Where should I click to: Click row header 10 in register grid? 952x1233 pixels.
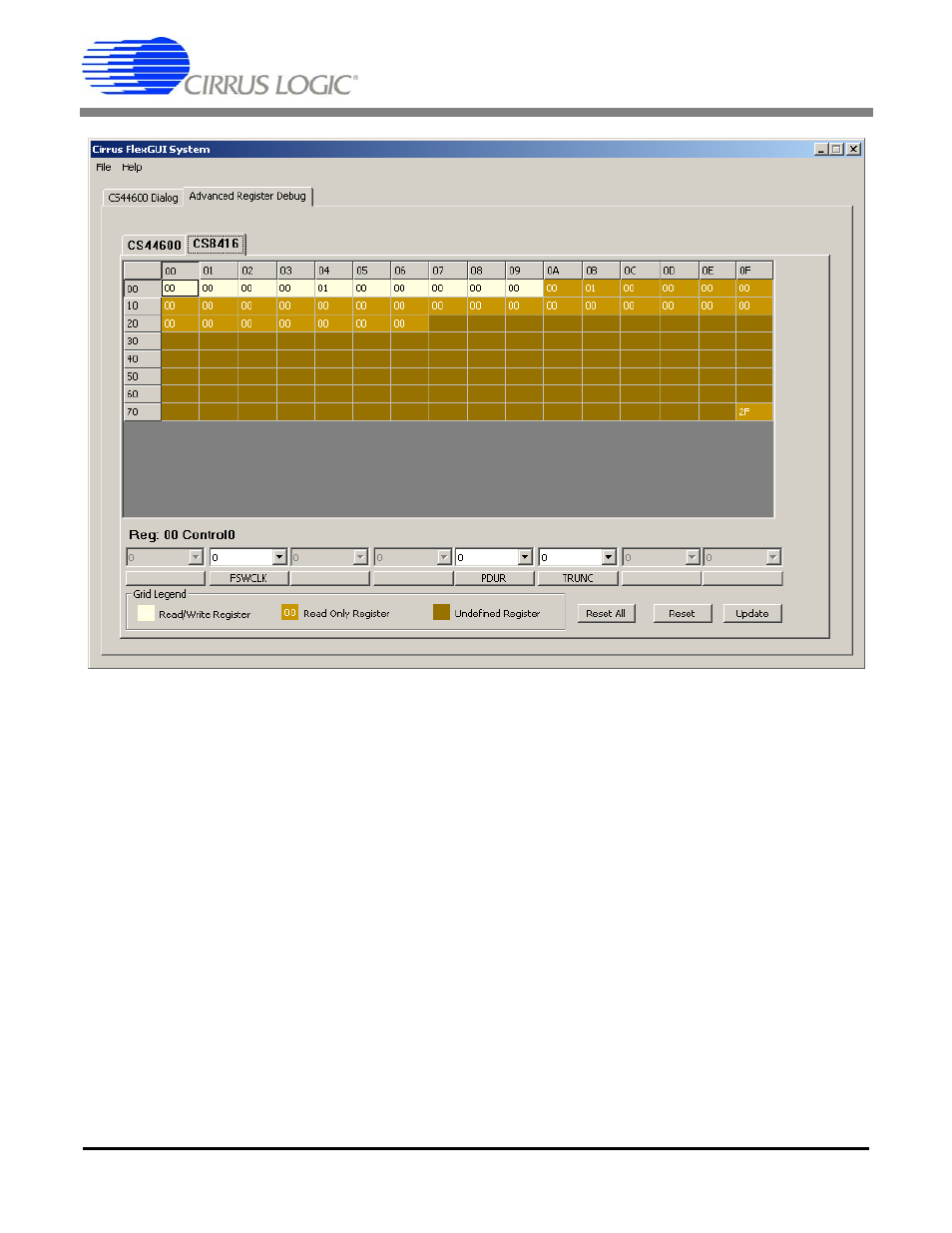pyautogui.click(x=143, y=307)
